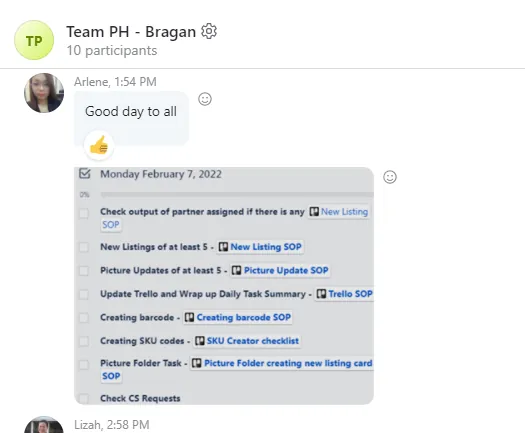Open the Trello SOP link
This screenshot has width=525, height=433.
[x=350, y=294]
